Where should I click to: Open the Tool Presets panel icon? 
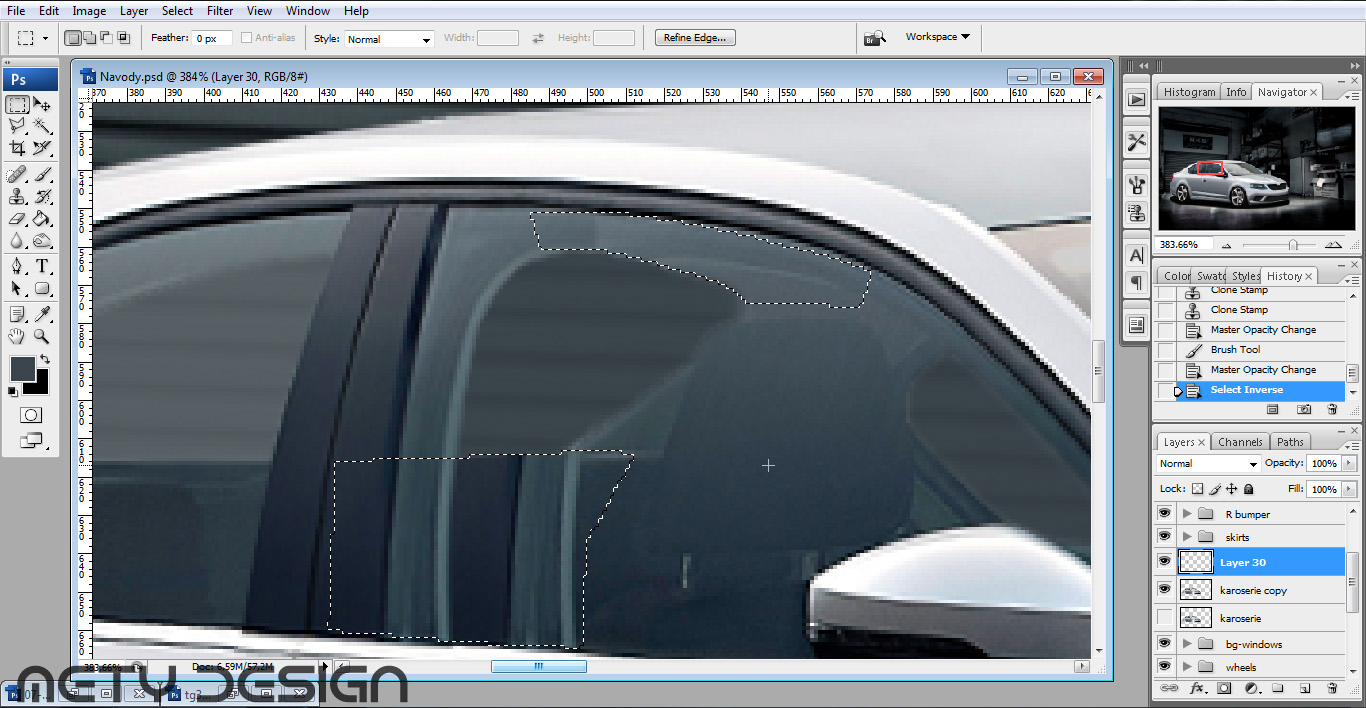1136,142
